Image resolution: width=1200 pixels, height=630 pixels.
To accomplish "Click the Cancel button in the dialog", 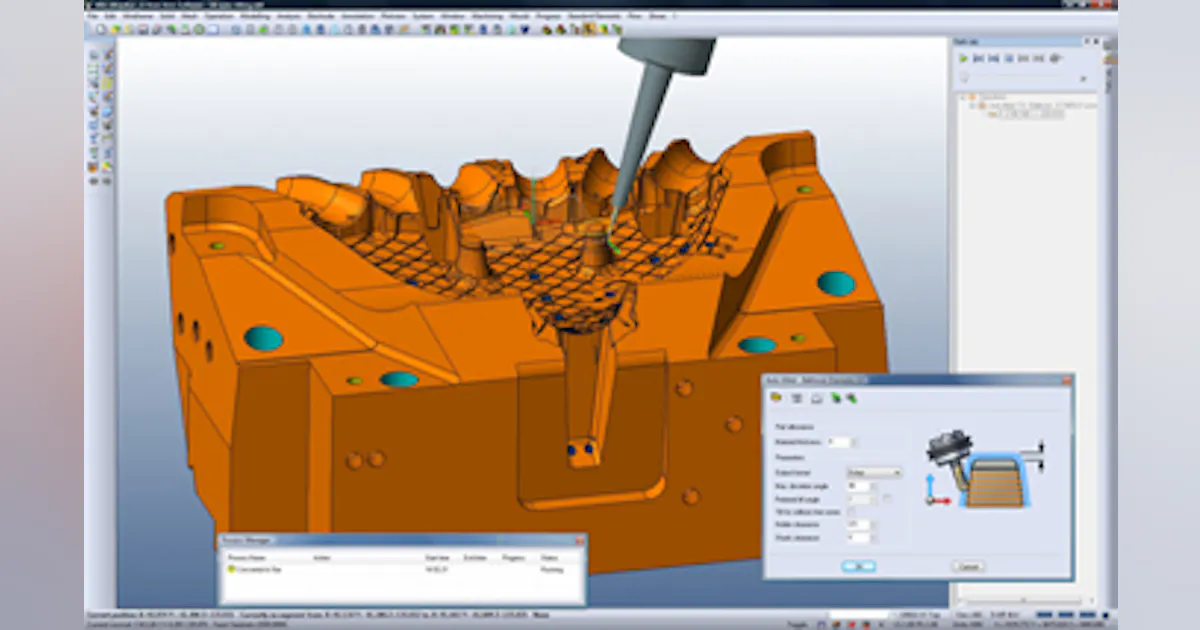I will tap(968, 567).
